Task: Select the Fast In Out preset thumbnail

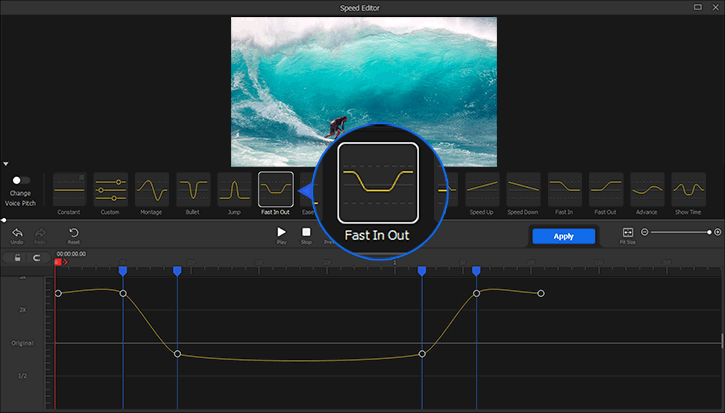Action: point(275,189)
